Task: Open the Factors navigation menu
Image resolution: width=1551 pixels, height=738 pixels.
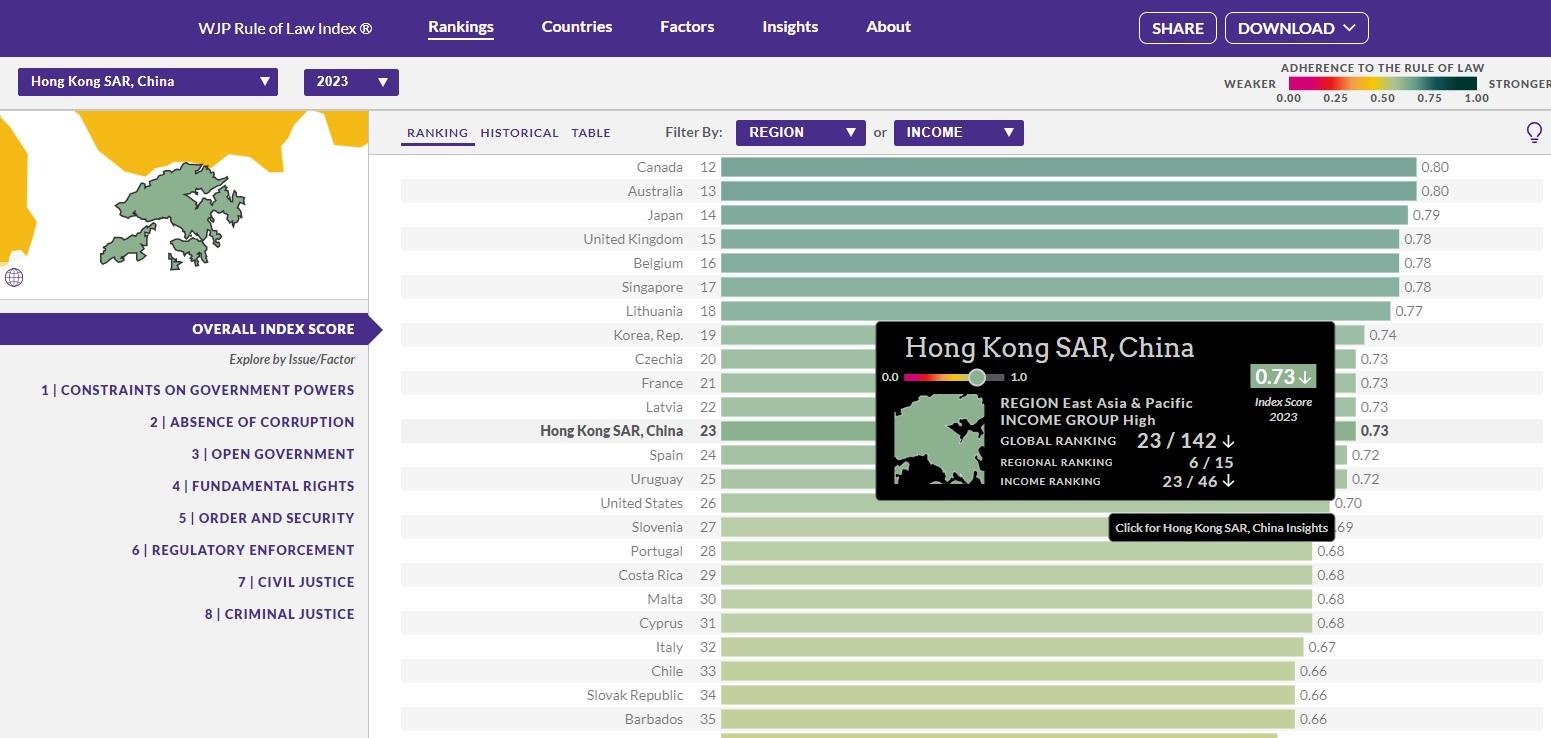Action: 687,27
